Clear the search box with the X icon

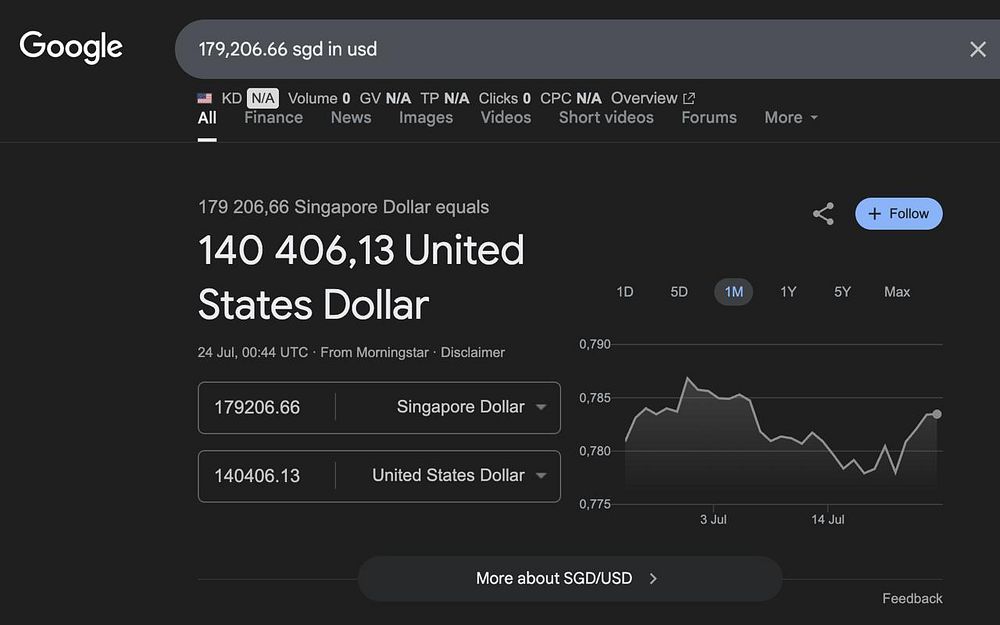tap(977, 49)
